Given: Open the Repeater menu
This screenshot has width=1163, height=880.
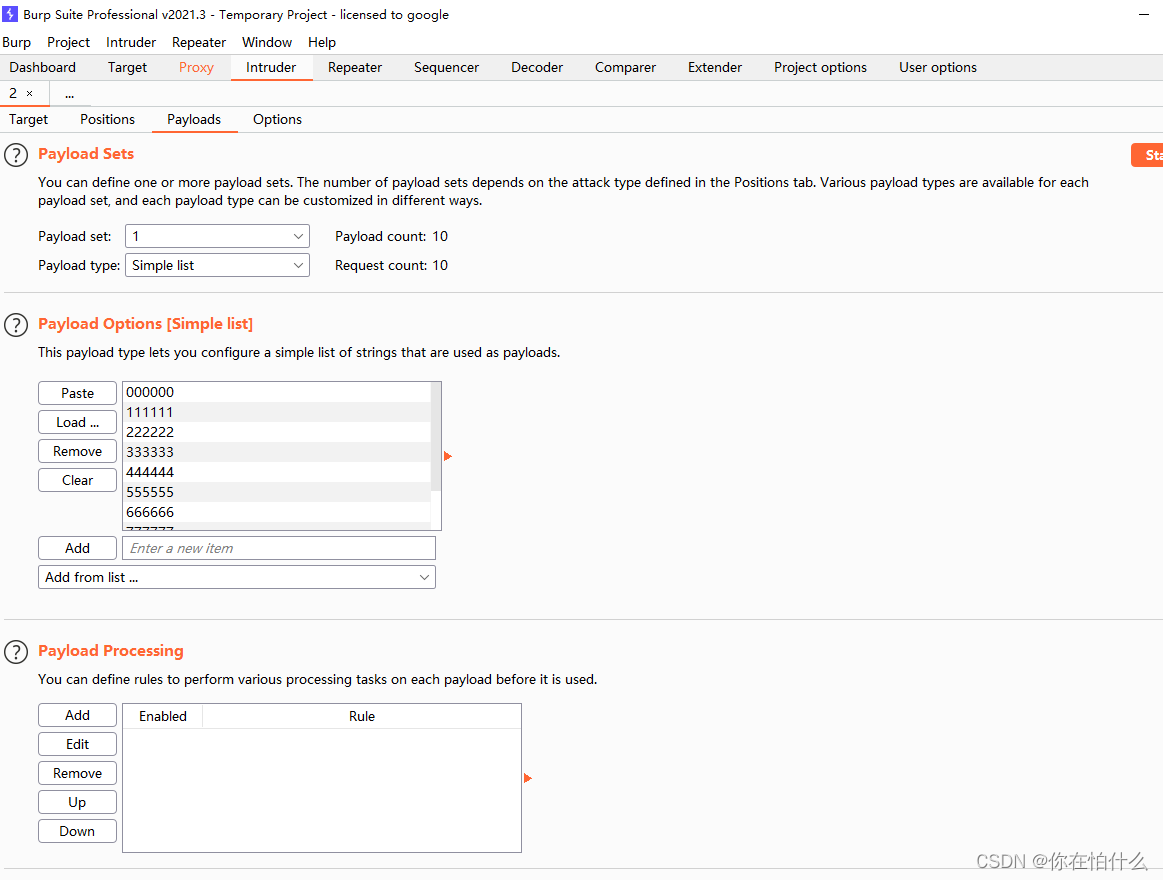Looking at the screenshot, I should point(199,42).
